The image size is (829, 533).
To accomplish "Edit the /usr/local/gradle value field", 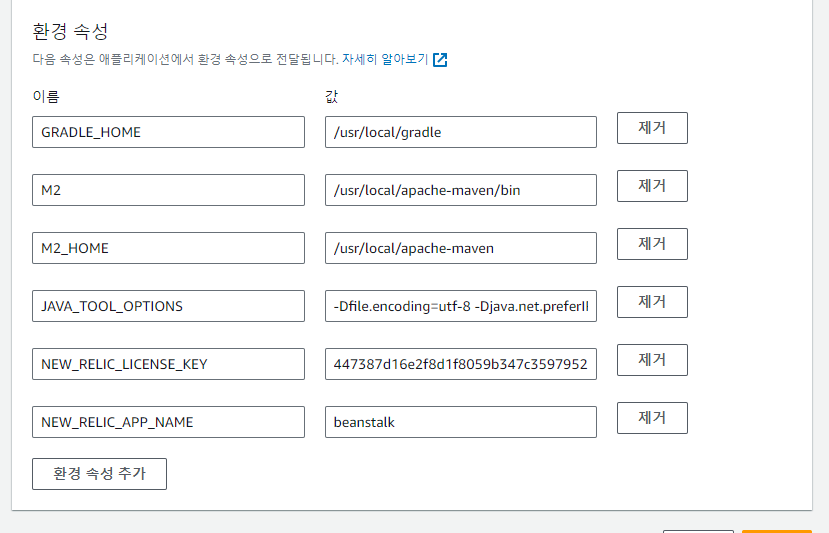I will 460,132.
